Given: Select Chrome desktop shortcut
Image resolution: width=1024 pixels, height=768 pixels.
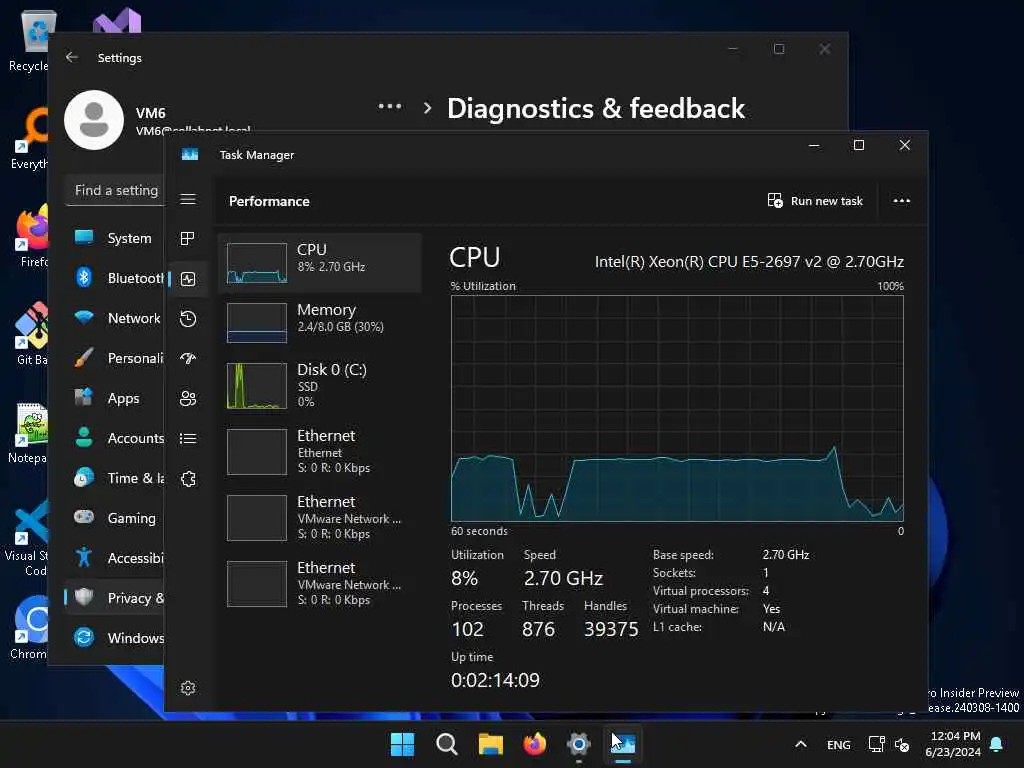Looking at the screenshot, I should pos(30,627).
